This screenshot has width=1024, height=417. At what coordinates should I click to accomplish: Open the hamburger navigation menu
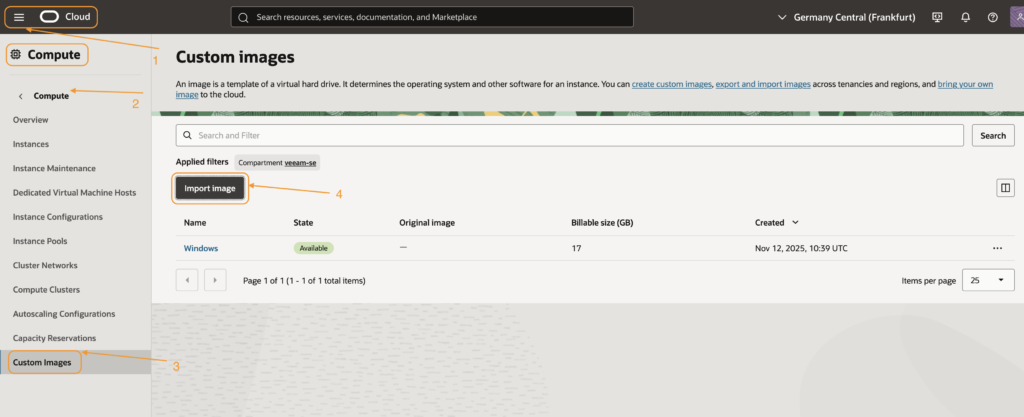pos(19,17)
